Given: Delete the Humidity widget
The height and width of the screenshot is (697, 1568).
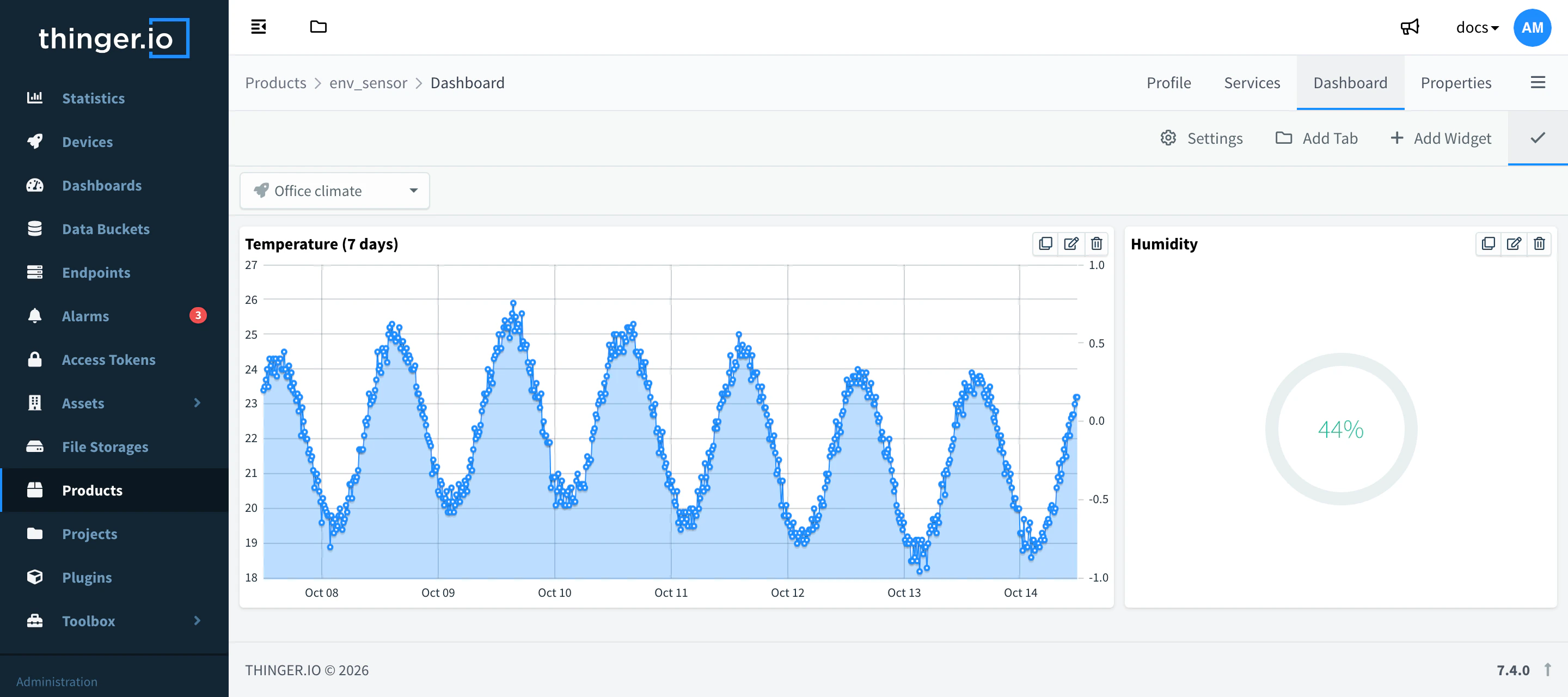Looking at the screenshot, I should [1539, 243].
